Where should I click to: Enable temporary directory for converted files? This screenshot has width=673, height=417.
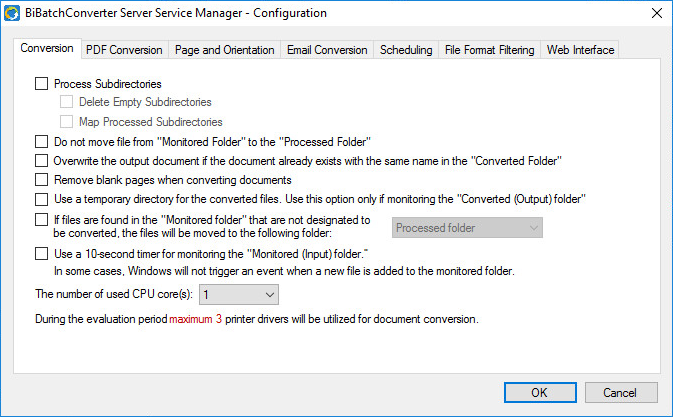click(x=41, y=199)
